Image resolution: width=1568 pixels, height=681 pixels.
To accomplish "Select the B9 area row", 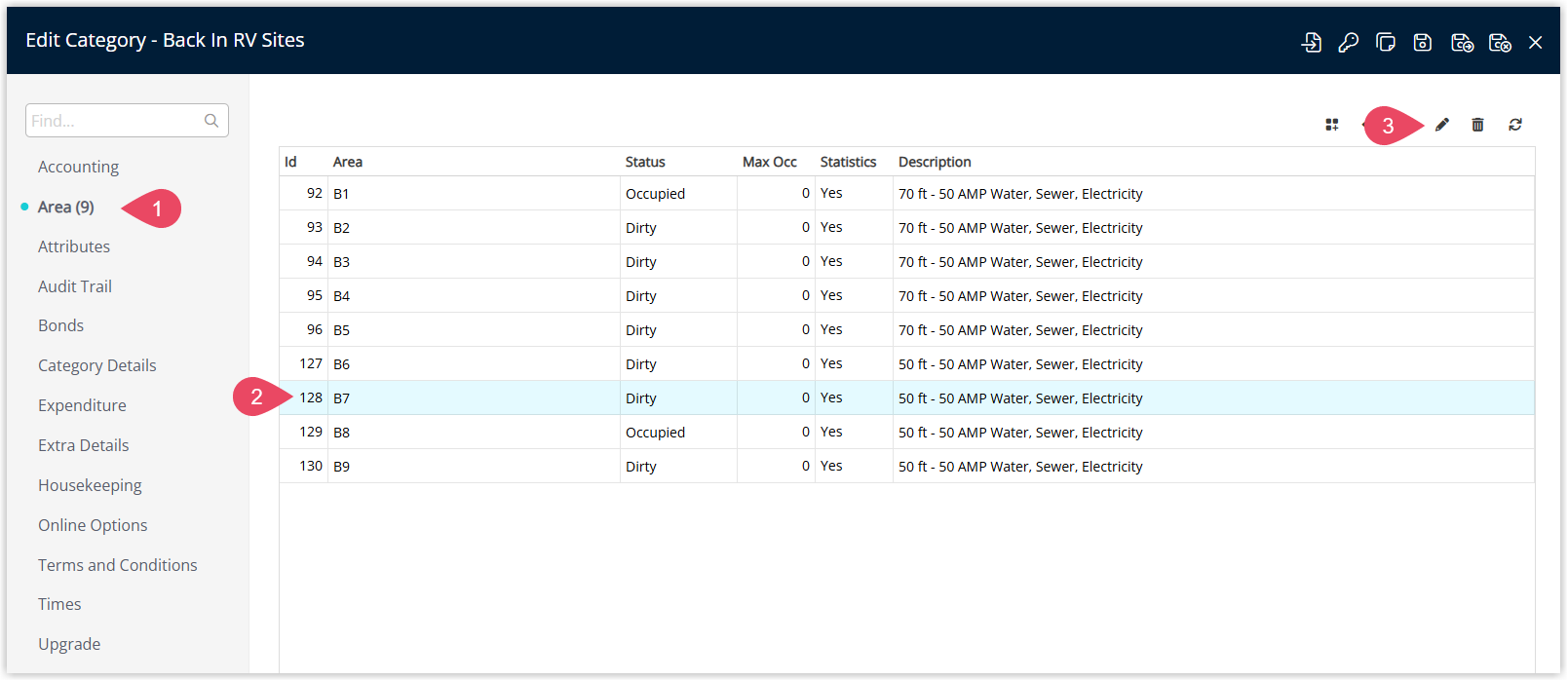I will 906,467.
